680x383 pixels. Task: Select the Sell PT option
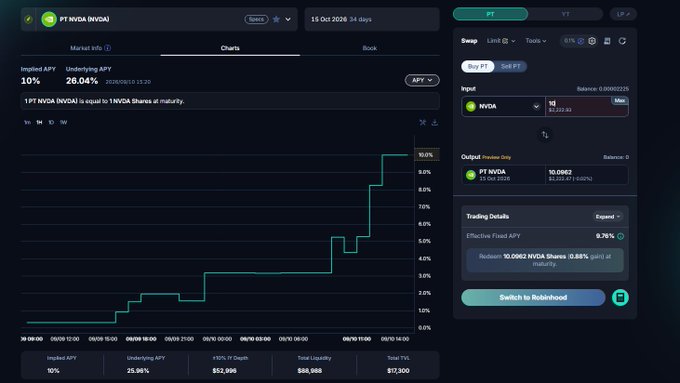(x=510, y=66)
